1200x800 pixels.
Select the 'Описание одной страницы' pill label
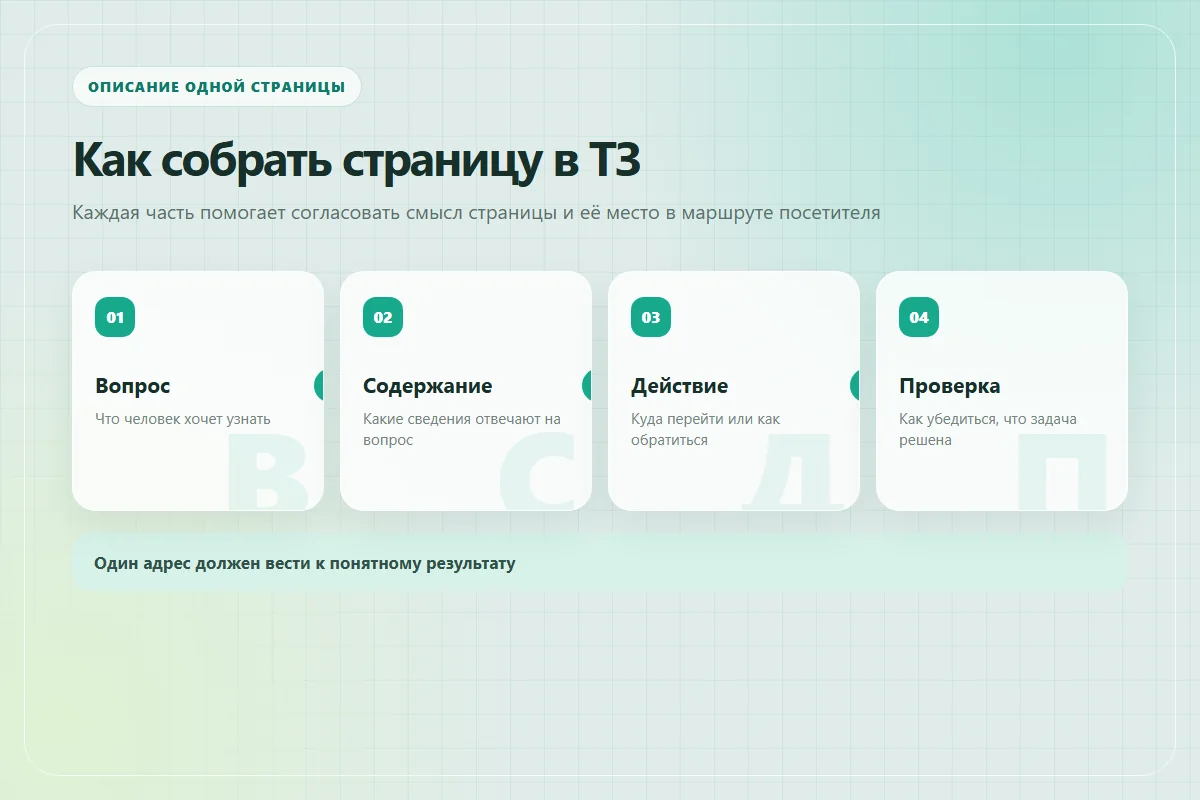click(x=216, y=86)
